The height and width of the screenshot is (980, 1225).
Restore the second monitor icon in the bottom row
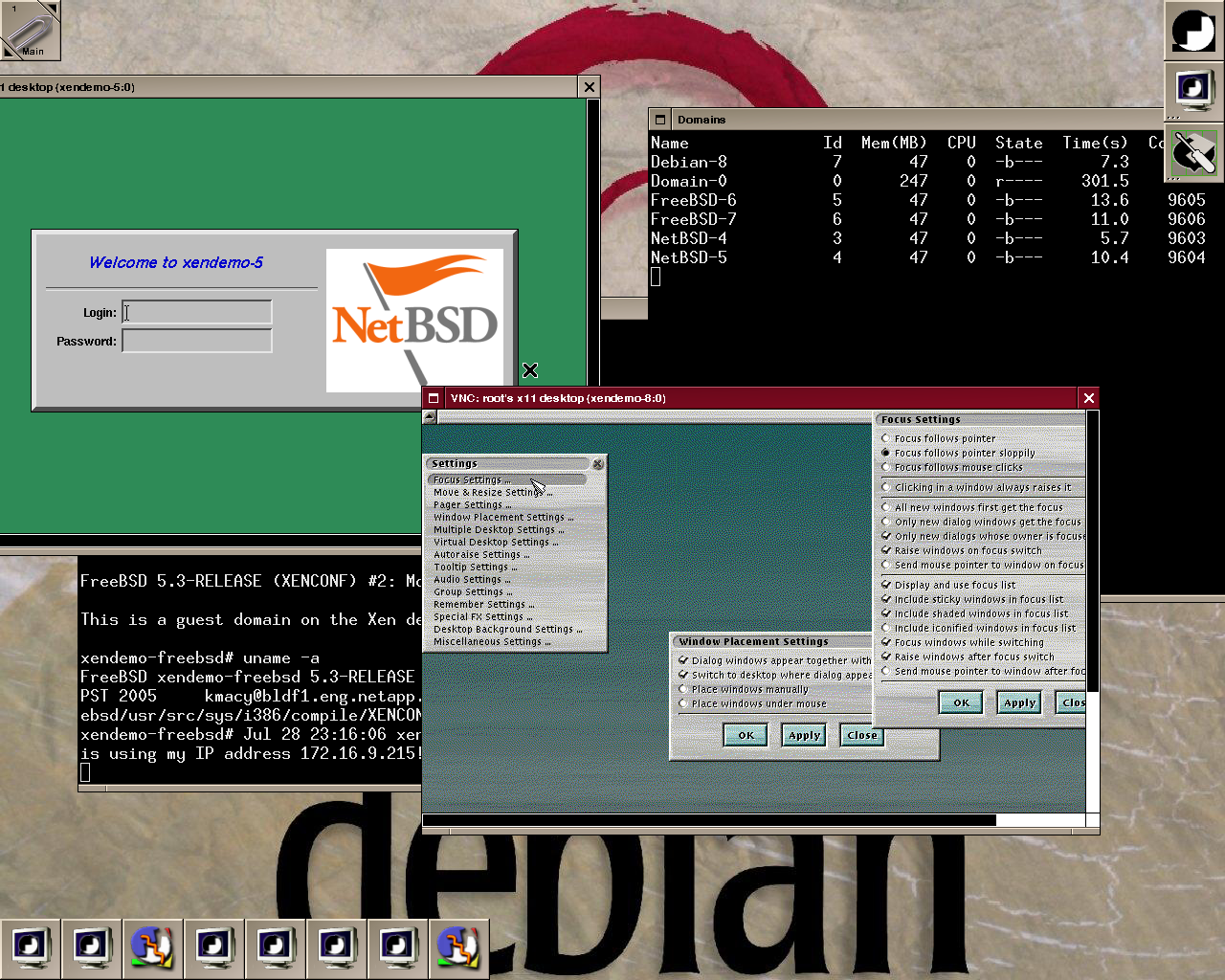point(92,948)
